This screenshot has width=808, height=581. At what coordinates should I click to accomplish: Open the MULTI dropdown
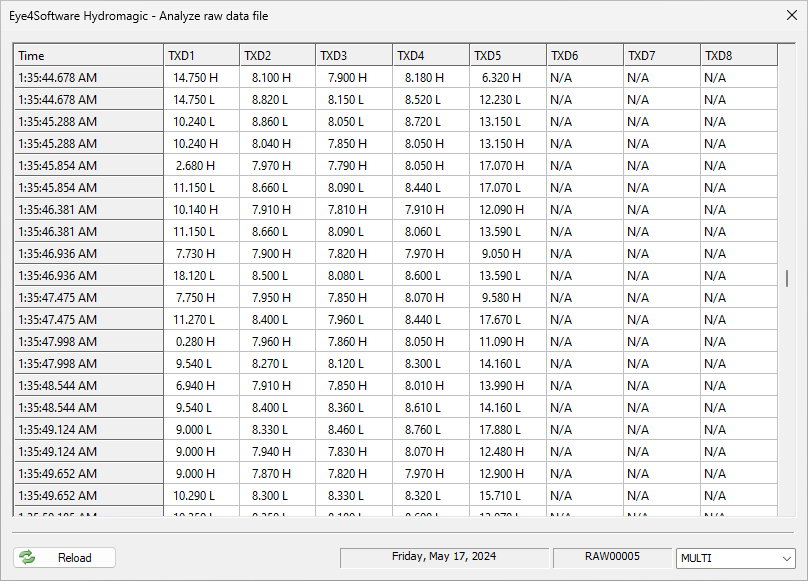tap(736, 558)
